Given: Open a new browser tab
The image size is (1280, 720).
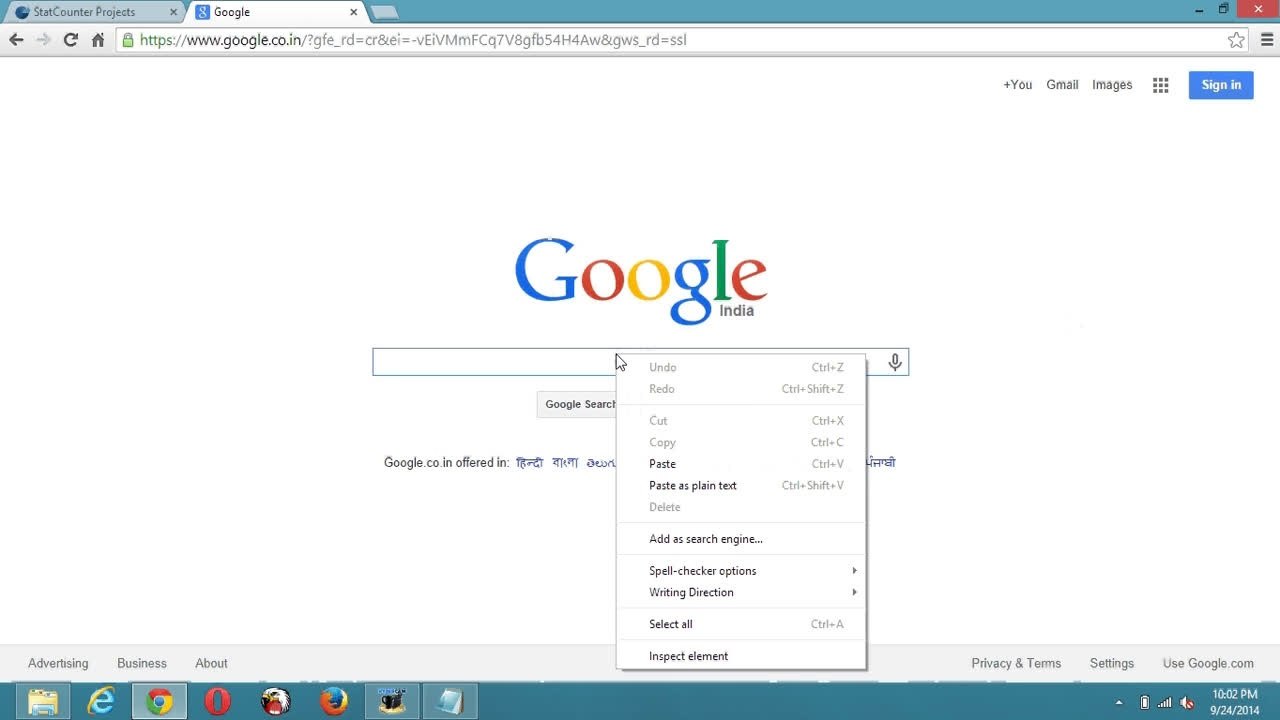Looking at the screenshot, I should click(x=385, y=12).
